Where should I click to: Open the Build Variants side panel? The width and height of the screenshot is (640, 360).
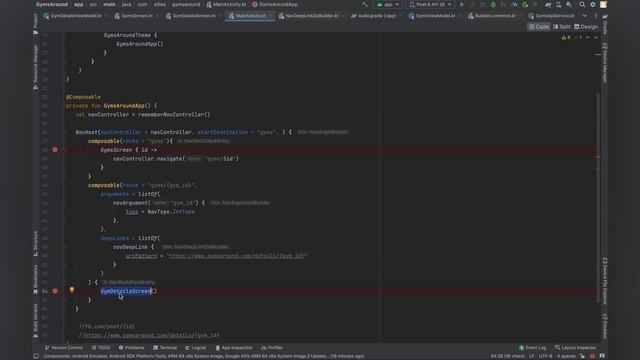tap(36, 321)
